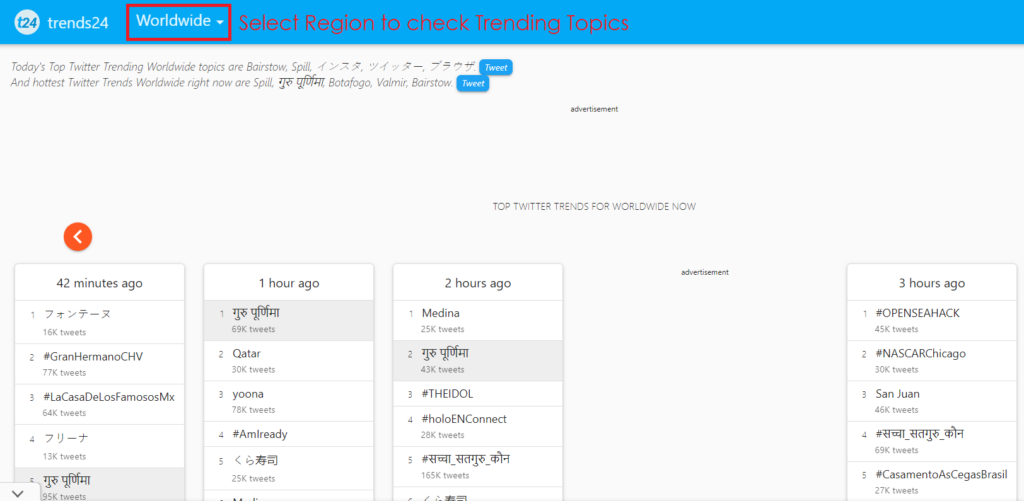Viewport: 1024px width, 501px height.
Task: Click the orange back arrow button
Action: [78, 236]
